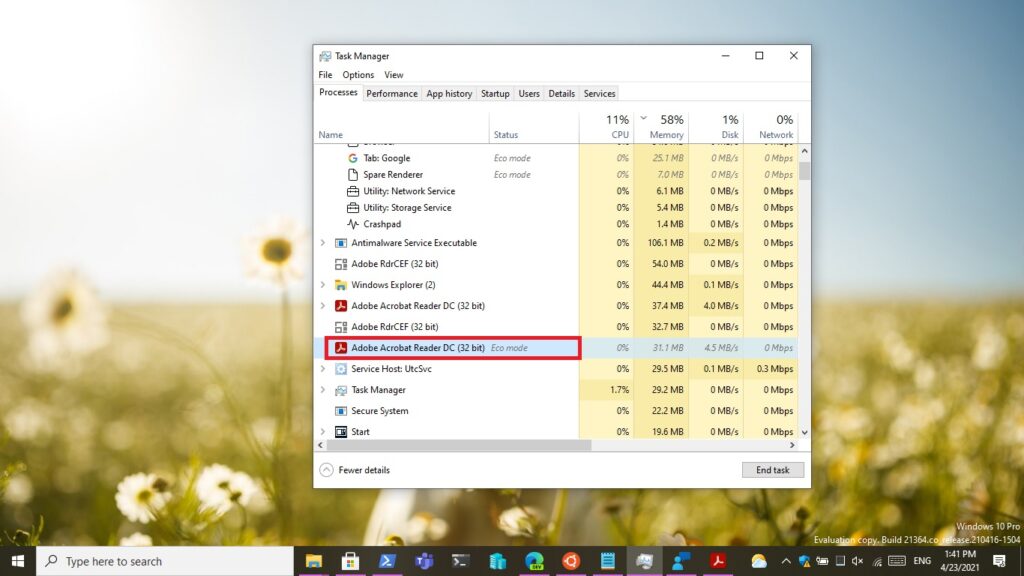Open Microsoft Teams from the taskbar
Image resolution: width=1024 pixels, height=576 pixels.
(x=423, y=561)
